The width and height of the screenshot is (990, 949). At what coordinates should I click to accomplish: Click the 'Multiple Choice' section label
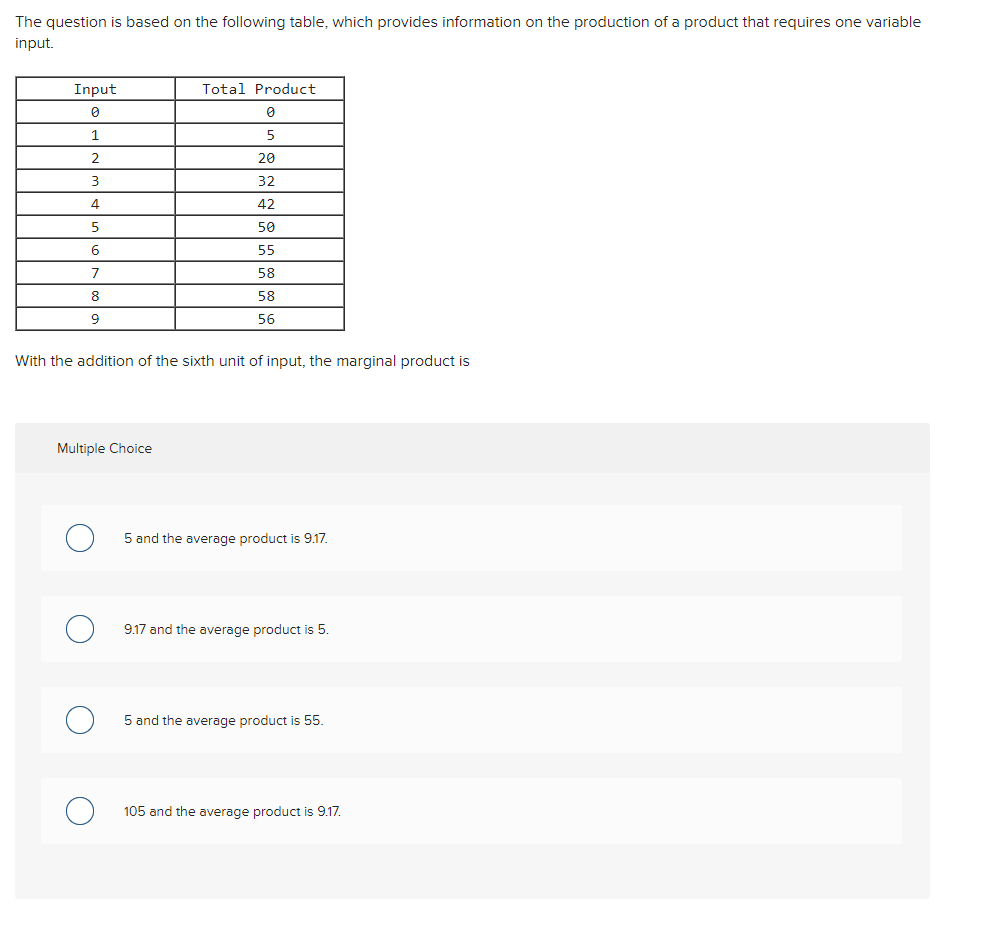pyautogui.click(x=104, y=448)
